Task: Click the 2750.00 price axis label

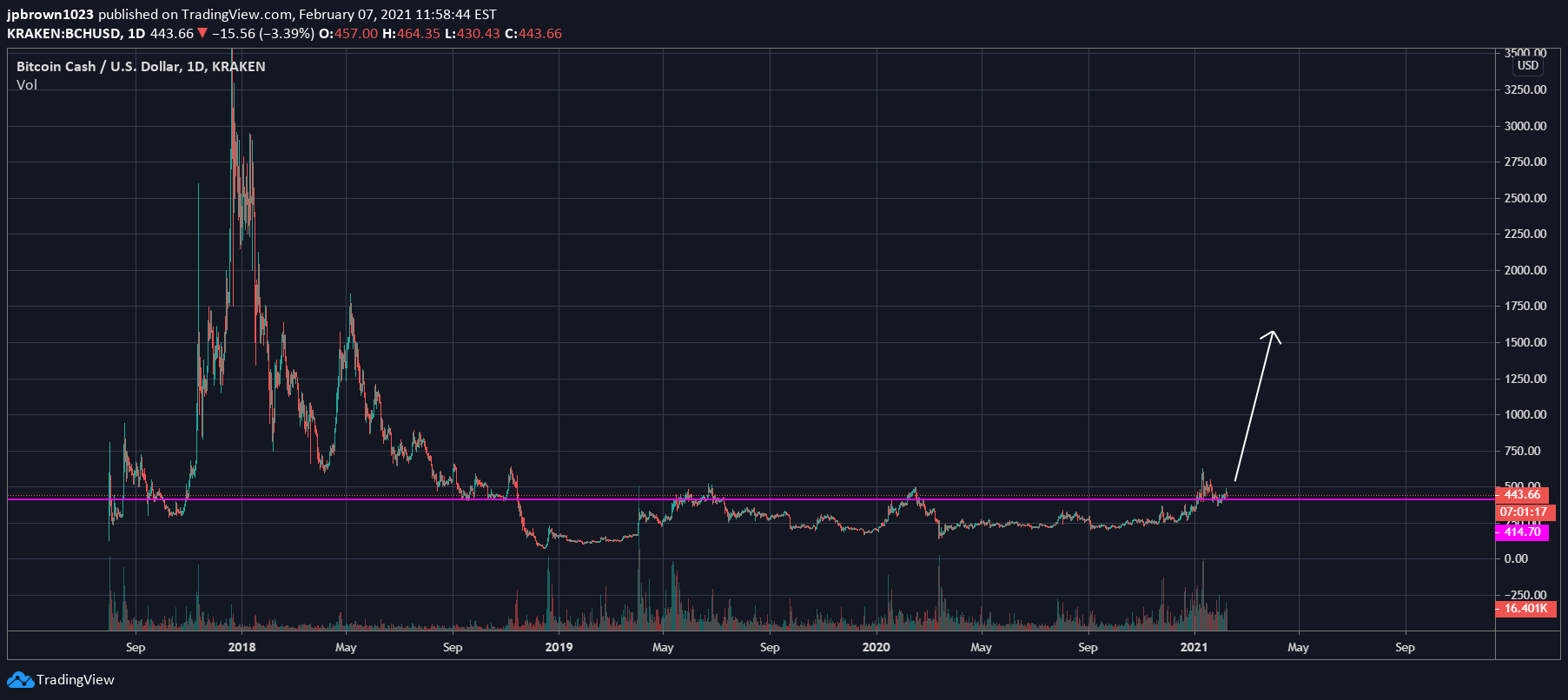Action: 1525,162
